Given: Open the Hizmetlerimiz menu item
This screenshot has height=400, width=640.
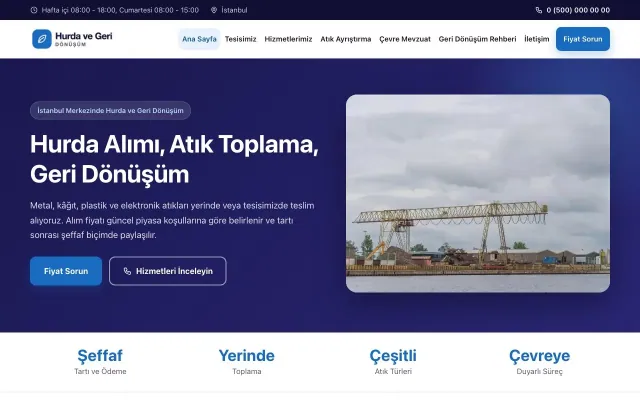Looking at the screenshot, I should click(x=288, y=39).
